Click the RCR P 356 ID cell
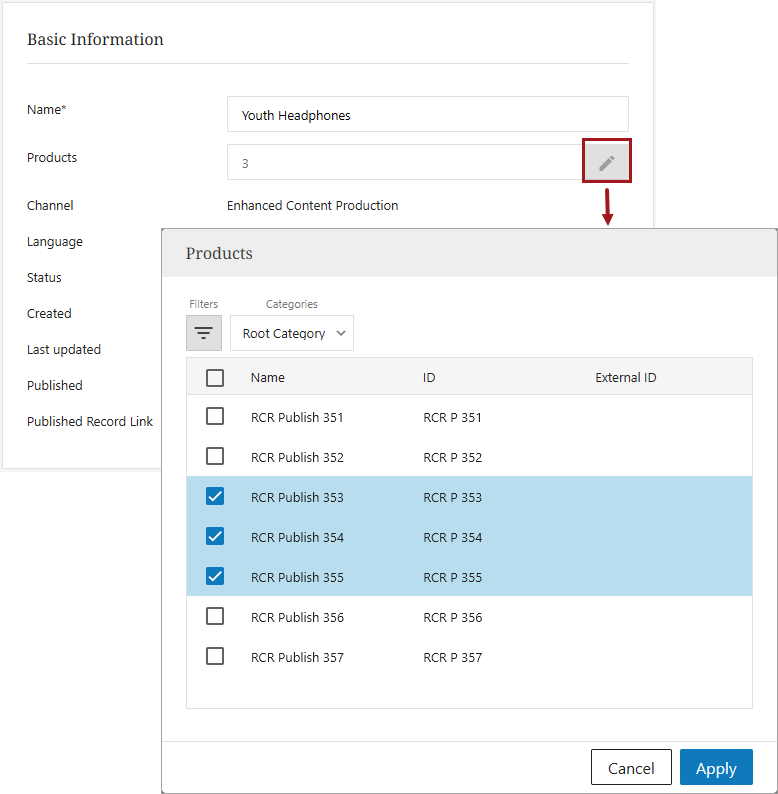This screenshot has height=794, width=778. (452, 617)
